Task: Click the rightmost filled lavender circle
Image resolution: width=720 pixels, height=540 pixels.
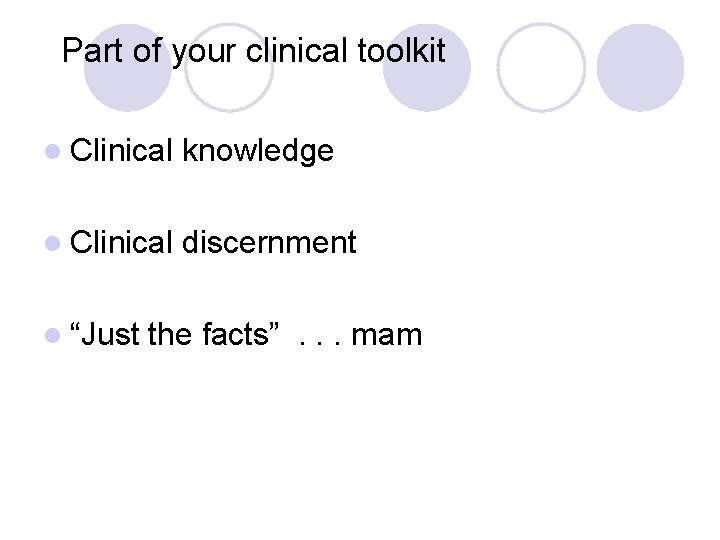Action: point(641,68)
